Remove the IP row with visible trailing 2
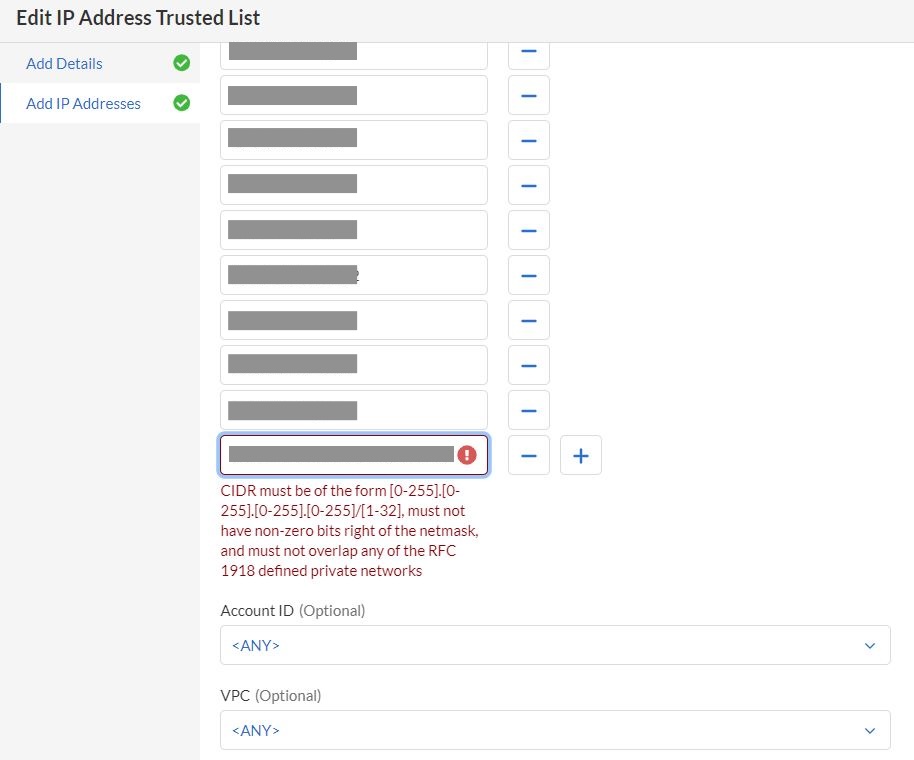 point(529,275)
